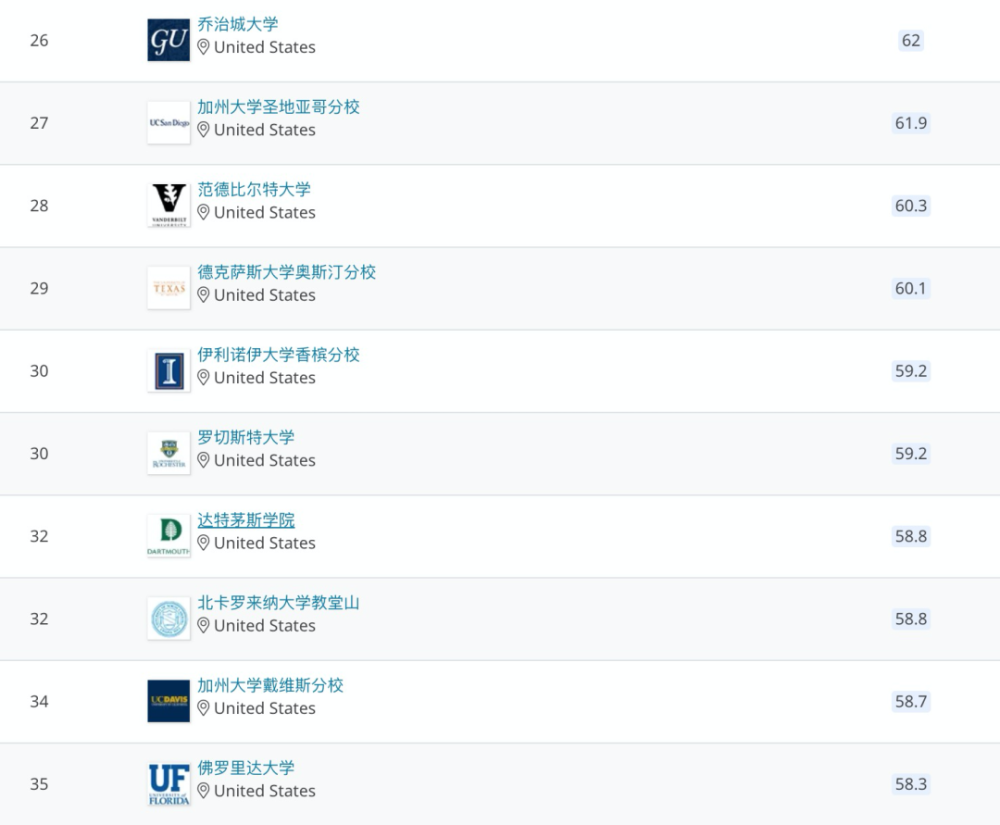Screen dimensions: 1000x825
Task: Open the 德克萨斯大学奥斯汀分校 link
Action: click(x=286, y=272)
